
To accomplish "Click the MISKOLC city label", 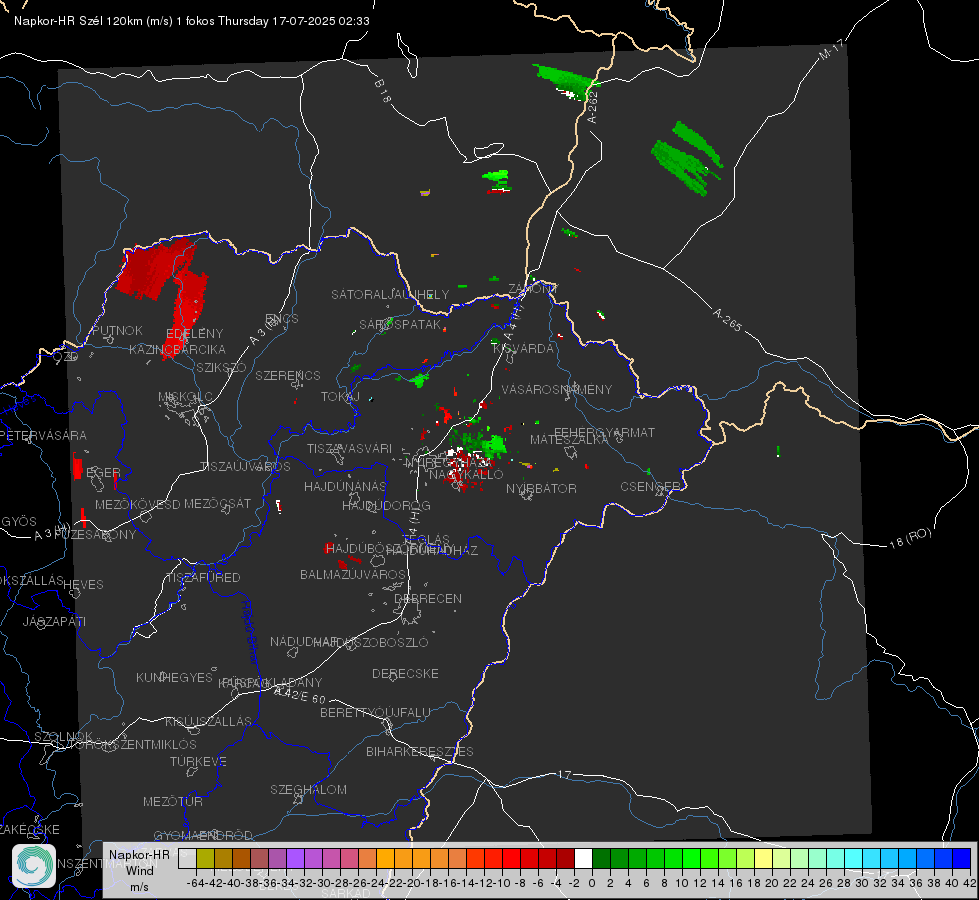I will [x=185, y=397].
